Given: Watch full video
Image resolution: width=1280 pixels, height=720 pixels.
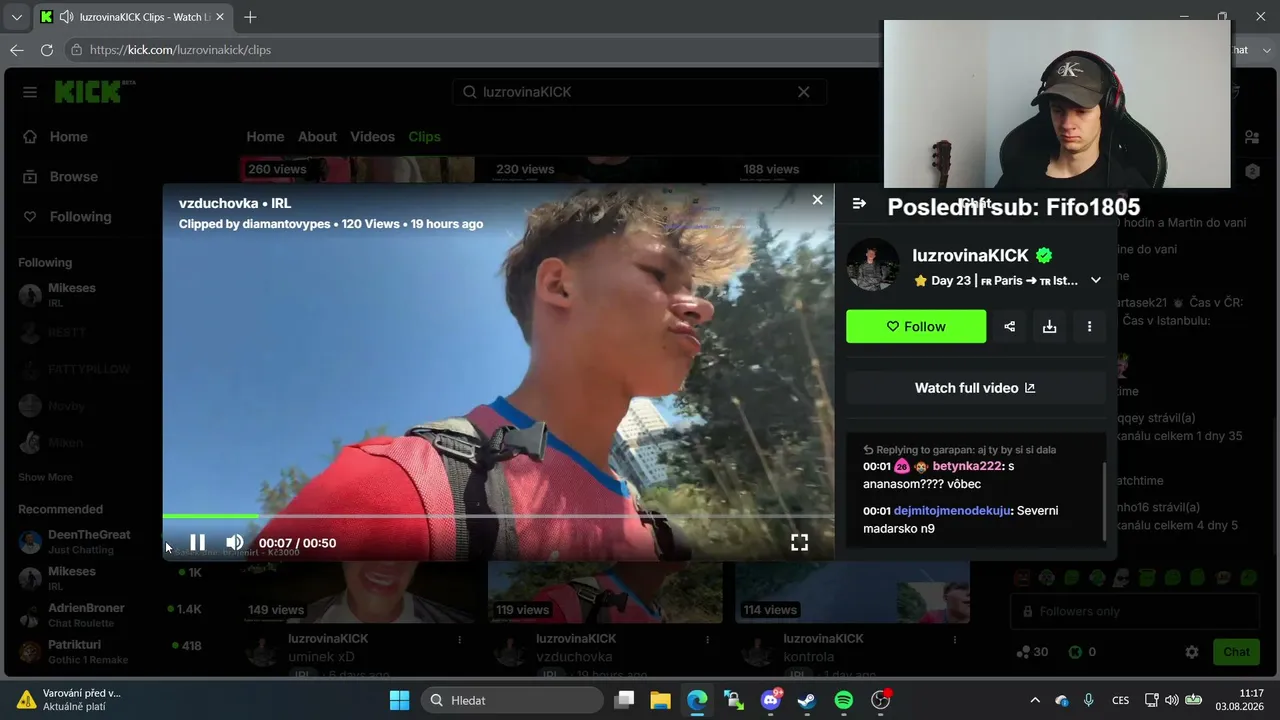Looking at the screenshot, I should pyautogui.click(x=975, y=388).
